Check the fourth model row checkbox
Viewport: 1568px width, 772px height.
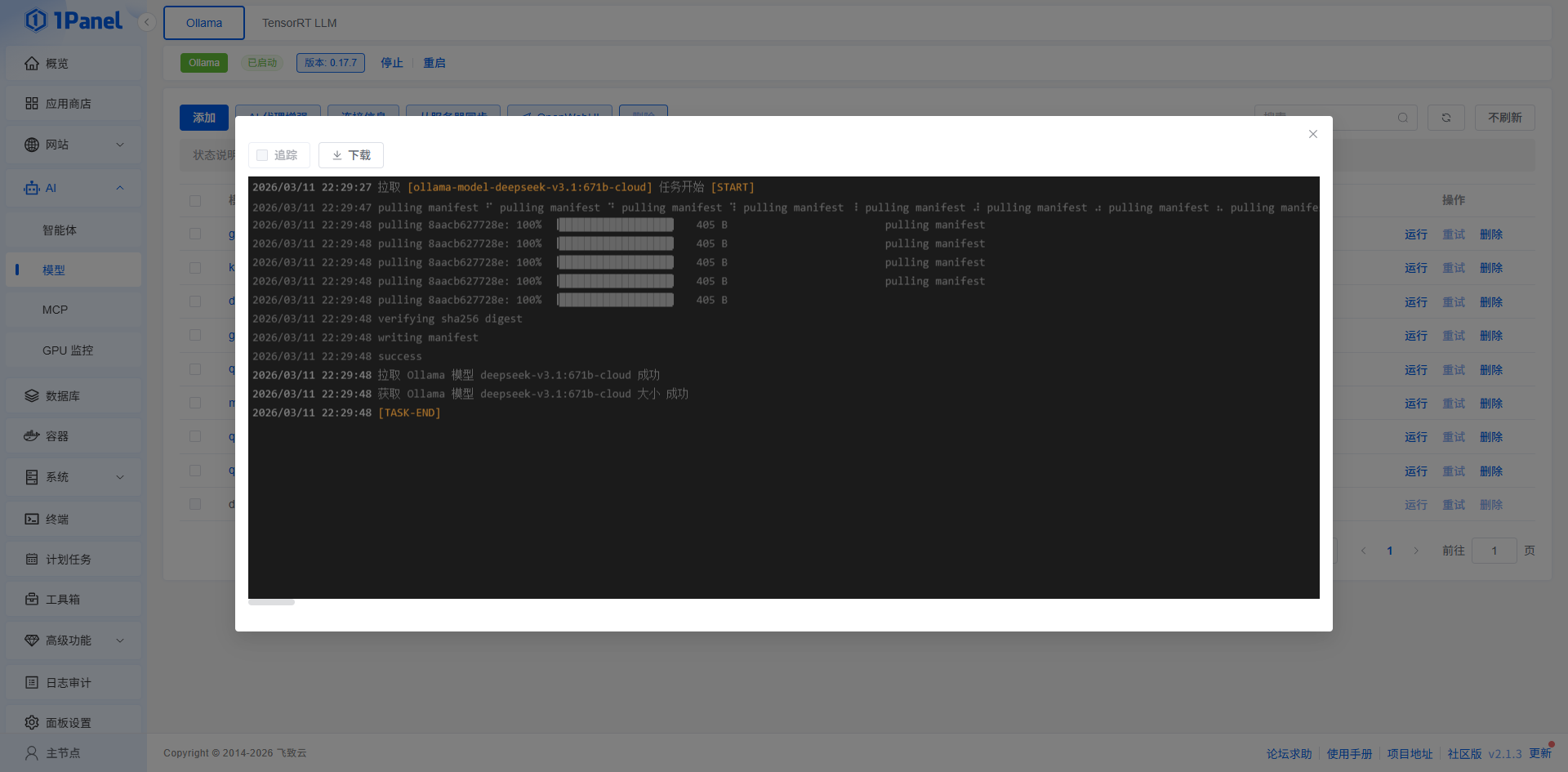coord(195,336)
